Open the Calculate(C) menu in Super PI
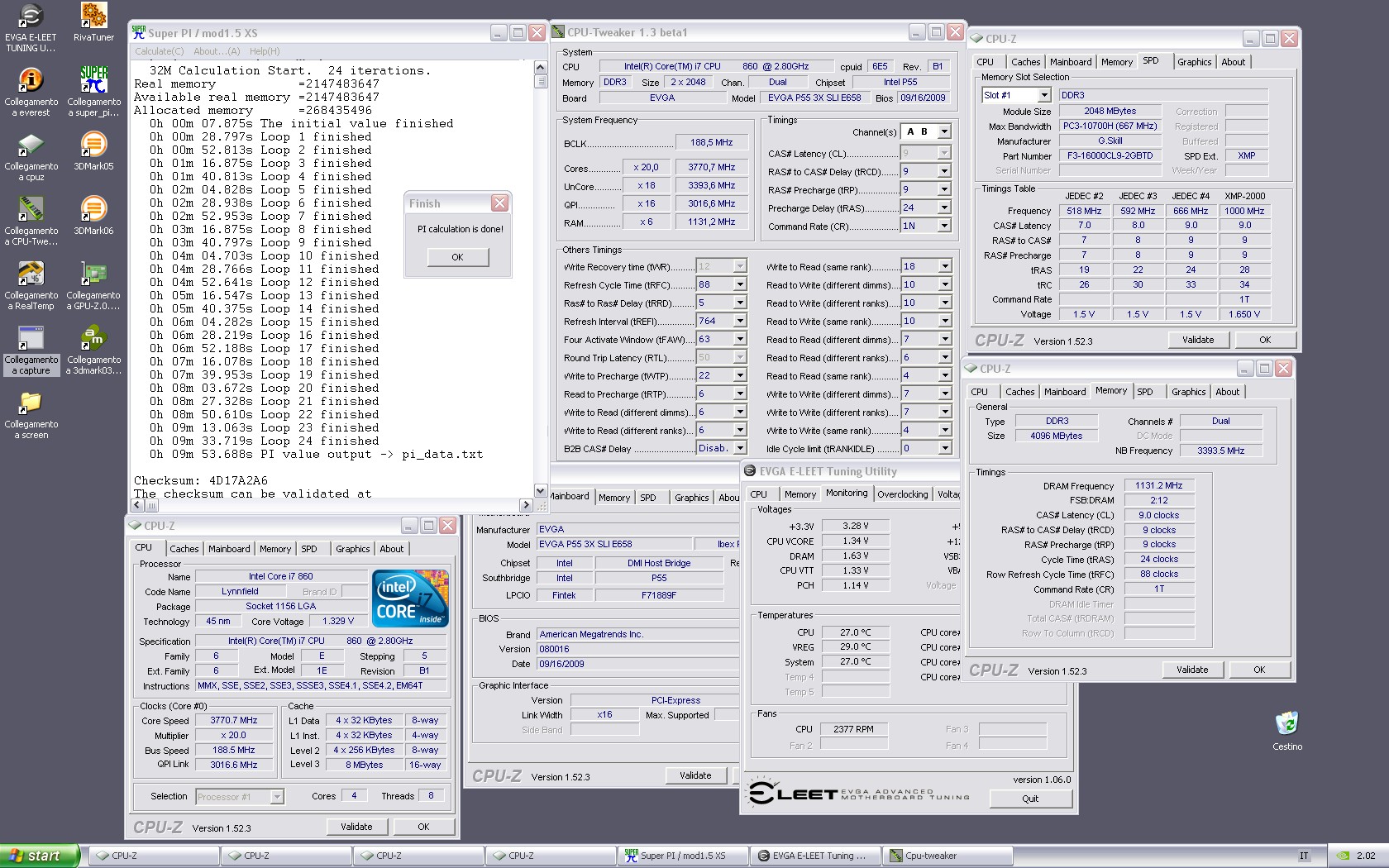The width and height of the screenshot is (1389, 868). [160, 51]
